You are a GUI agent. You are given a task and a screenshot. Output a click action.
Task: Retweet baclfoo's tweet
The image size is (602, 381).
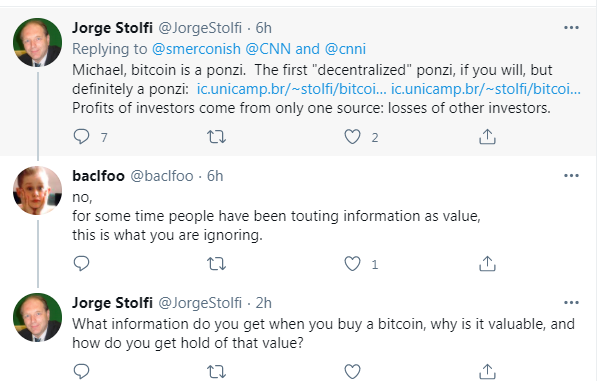point(217,264)
